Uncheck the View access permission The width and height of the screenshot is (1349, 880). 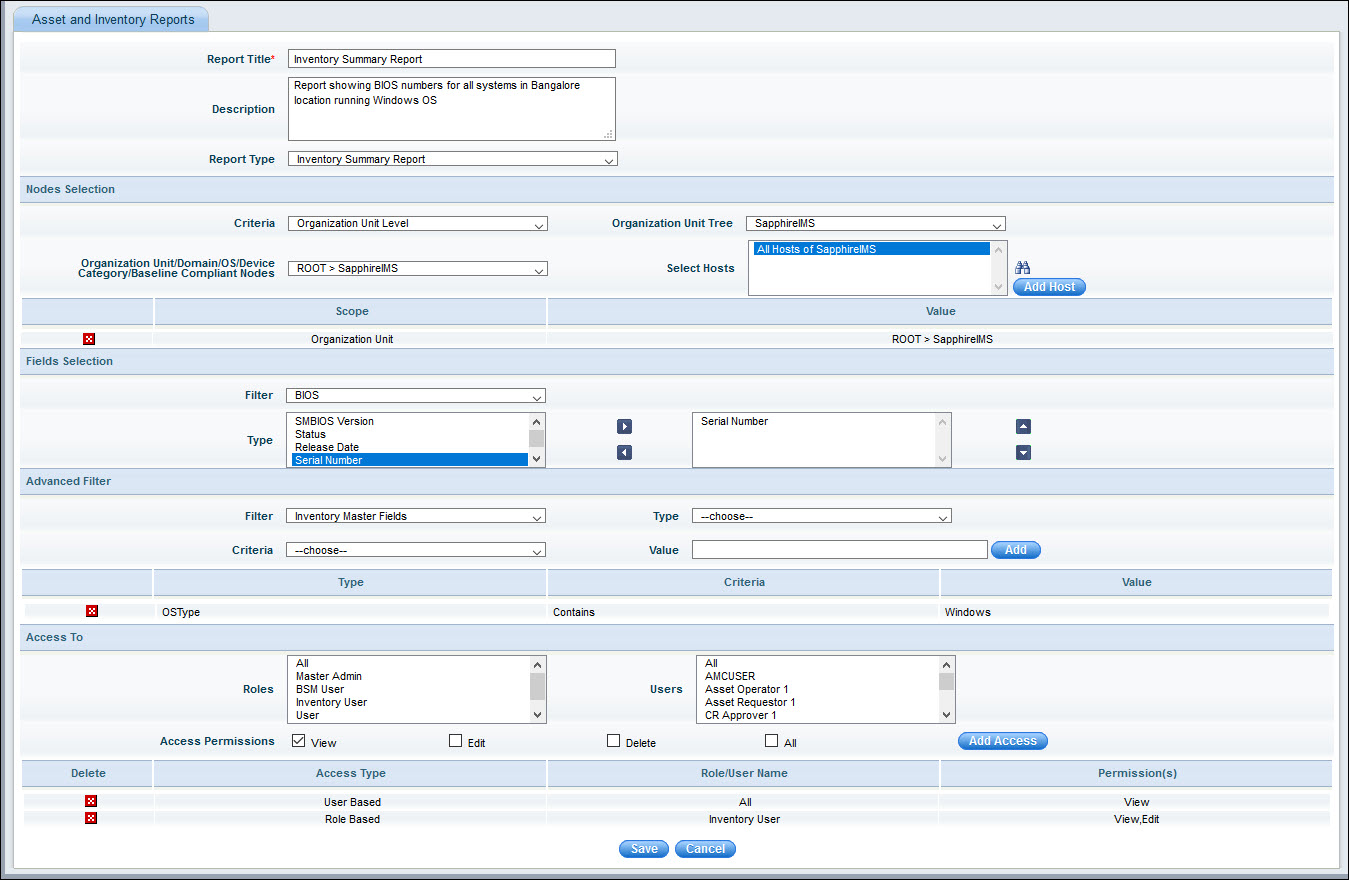(298, 741)
